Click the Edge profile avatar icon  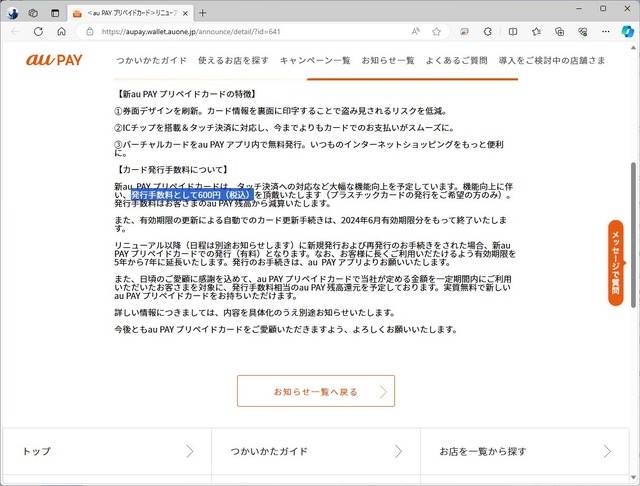coord(12,13)
